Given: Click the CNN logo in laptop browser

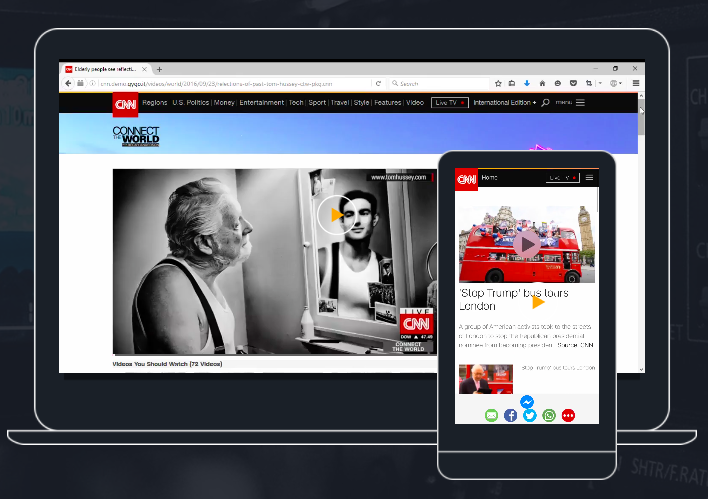Looking at the screenshot, I should coord(125,105).
